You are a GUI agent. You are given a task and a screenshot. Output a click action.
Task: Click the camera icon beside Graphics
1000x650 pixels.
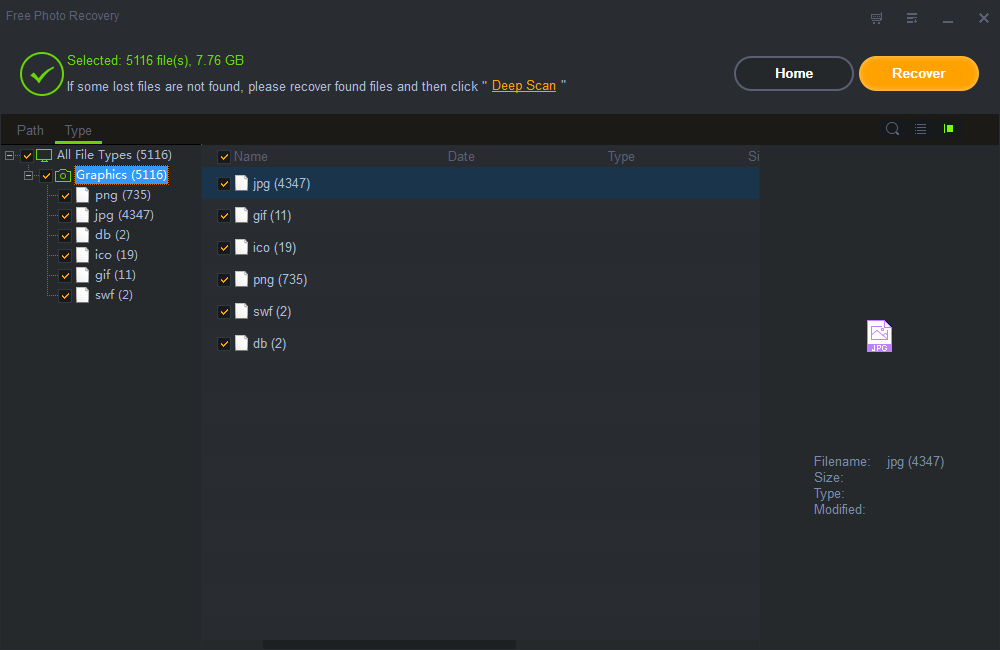coord(64,175)
